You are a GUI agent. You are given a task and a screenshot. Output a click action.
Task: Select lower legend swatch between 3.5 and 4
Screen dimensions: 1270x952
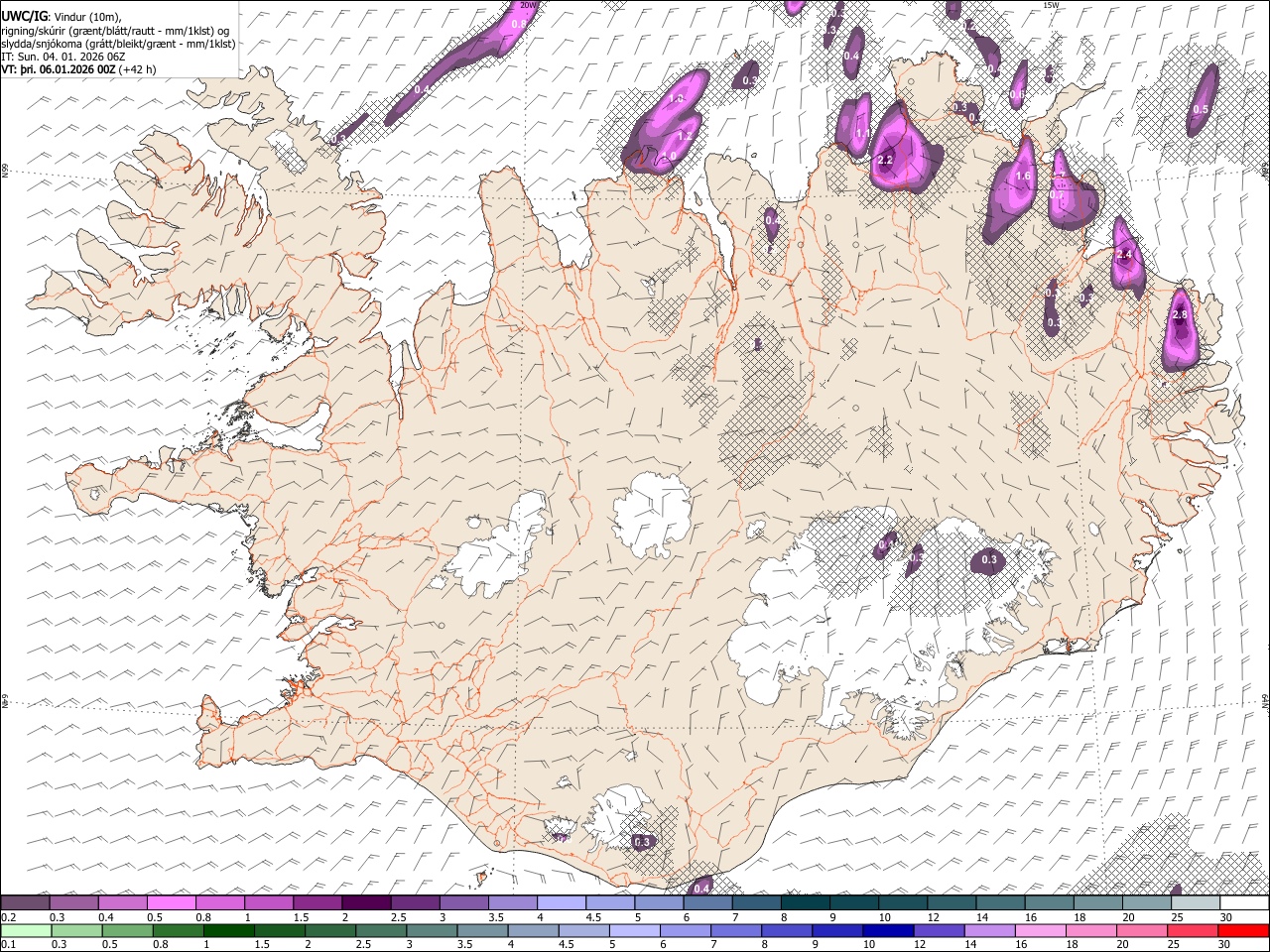coord(483,930)
